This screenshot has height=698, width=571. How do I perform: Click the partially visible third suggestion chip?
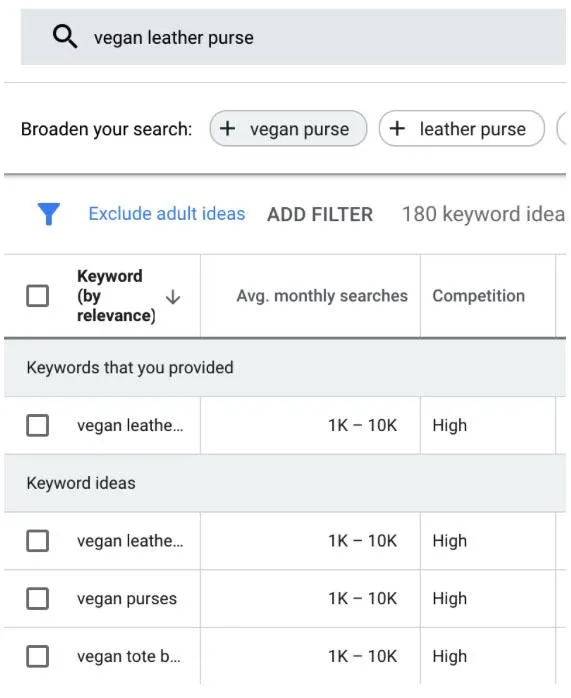point(562,129)
